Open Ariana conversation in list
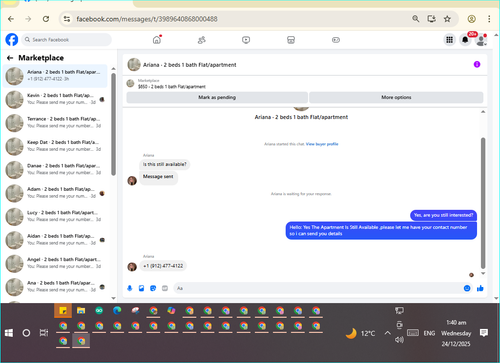500x363 pixels. tap(55, 76)
